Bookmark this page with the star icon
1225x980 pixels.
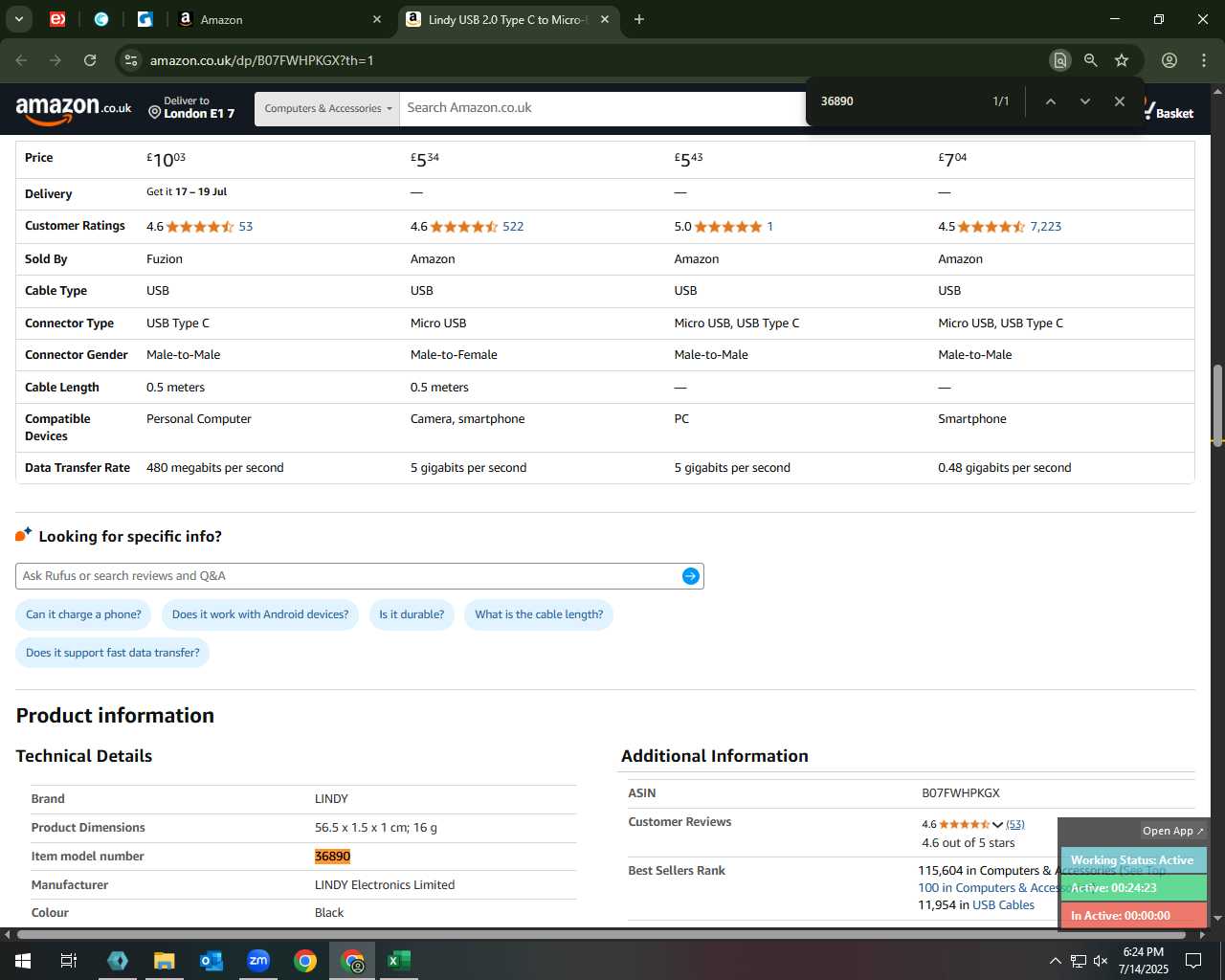click(1122, 60)
